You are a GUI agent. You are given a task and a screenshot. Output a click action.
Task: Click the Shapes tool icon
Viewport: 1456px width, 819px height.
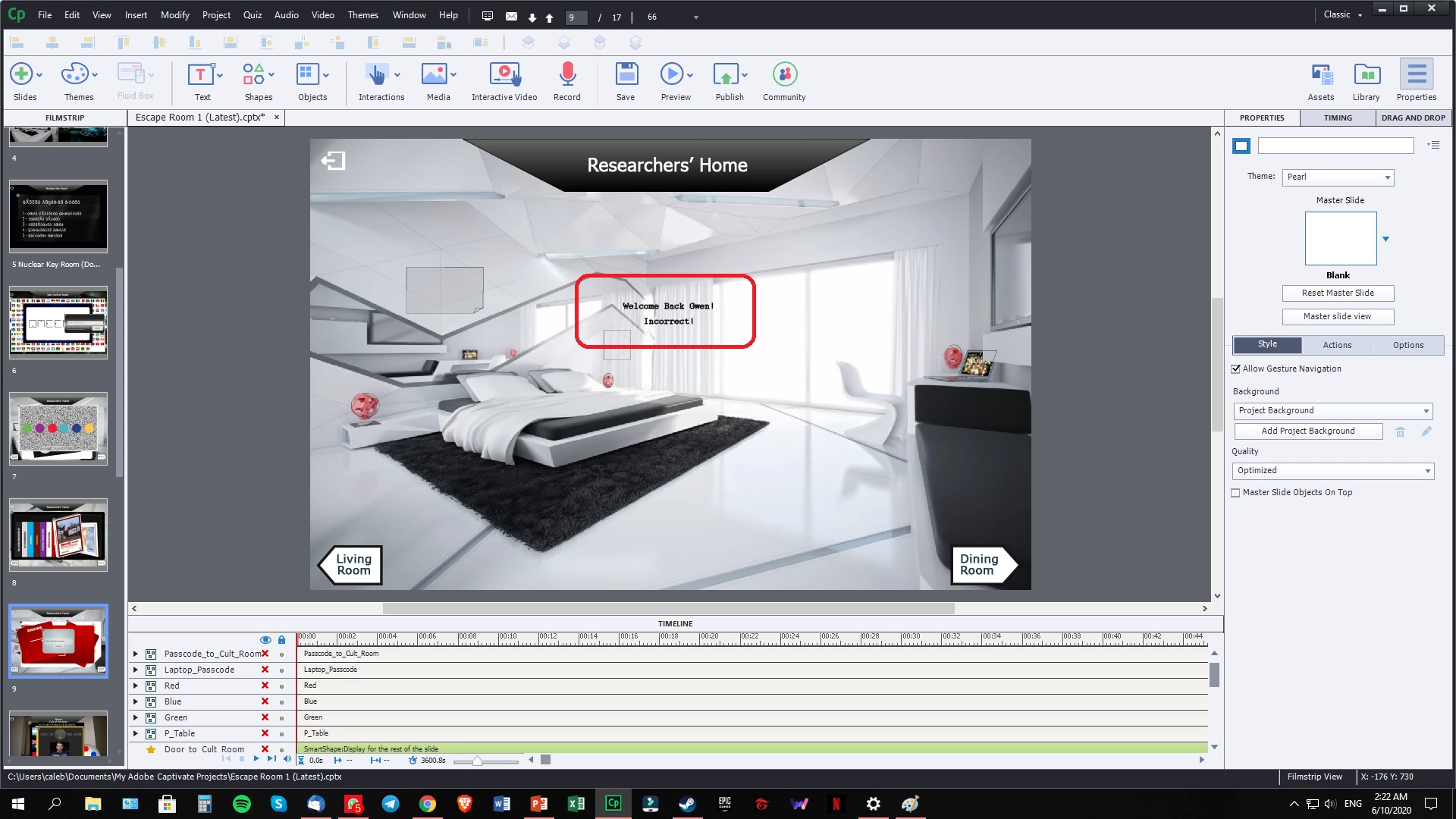click(x=253, y=74)
